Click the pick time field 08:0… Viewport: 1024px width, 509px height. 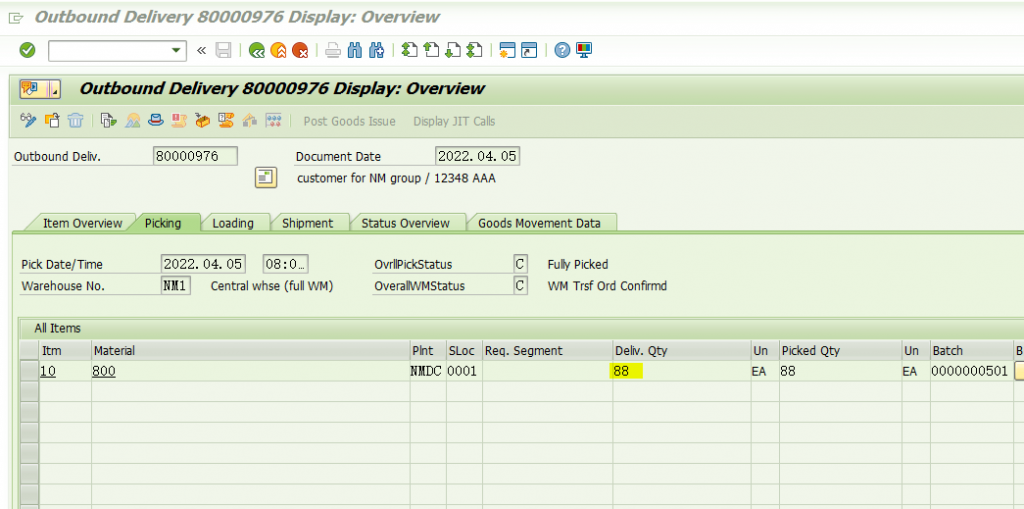click(286, 265)
